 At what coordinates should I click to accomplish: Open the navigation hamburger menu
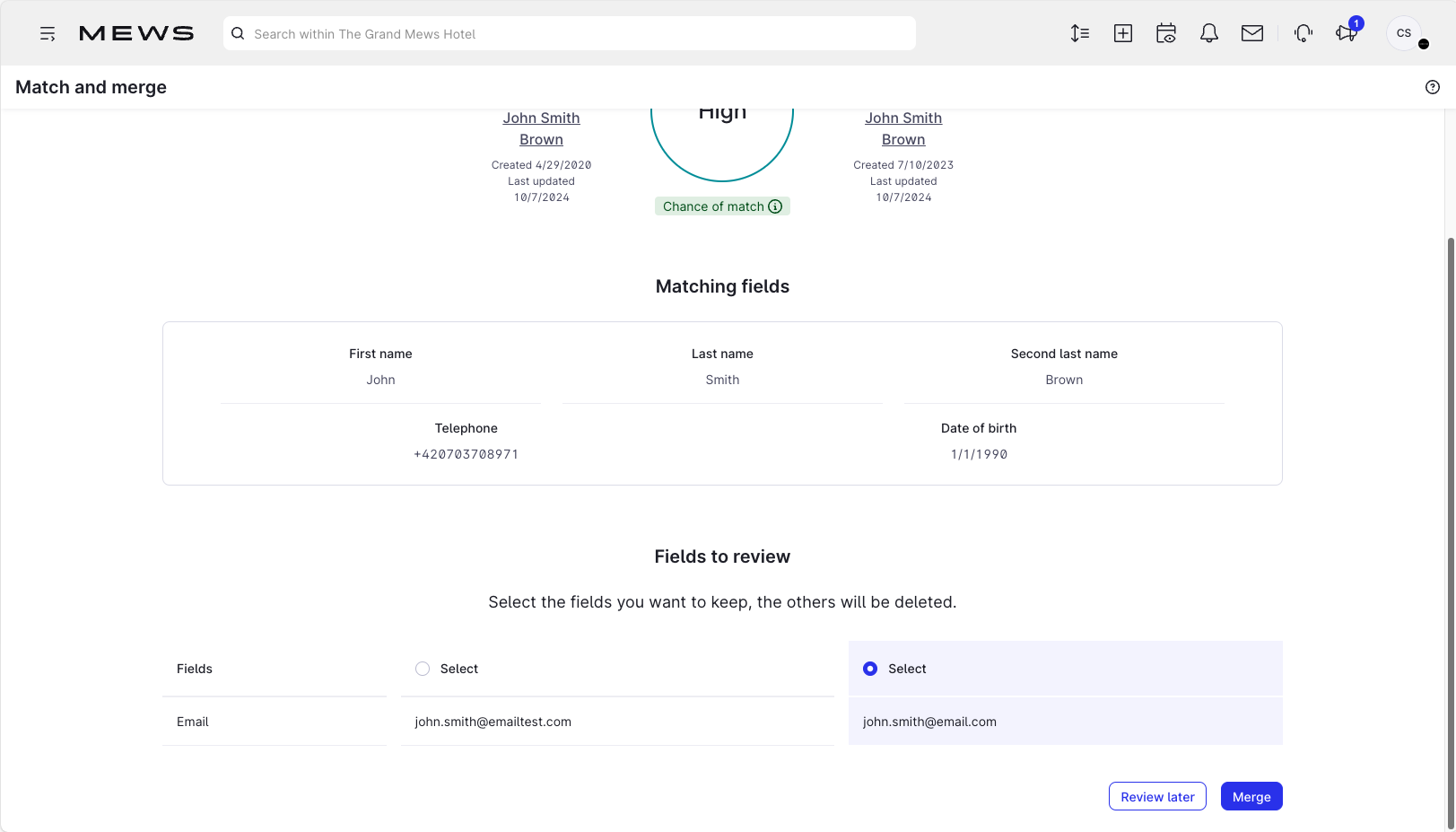(x=48, y=32)
